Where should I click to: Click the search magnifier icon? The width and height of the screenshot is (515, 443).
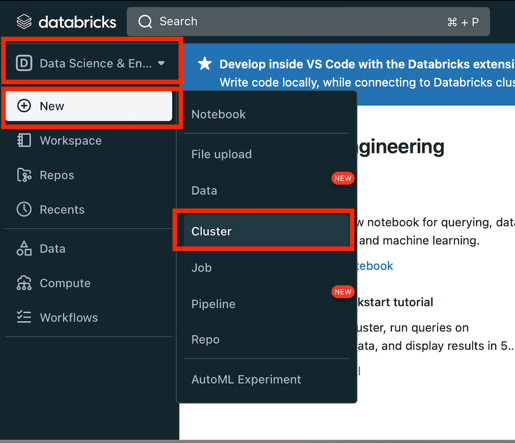click(145, 22)
